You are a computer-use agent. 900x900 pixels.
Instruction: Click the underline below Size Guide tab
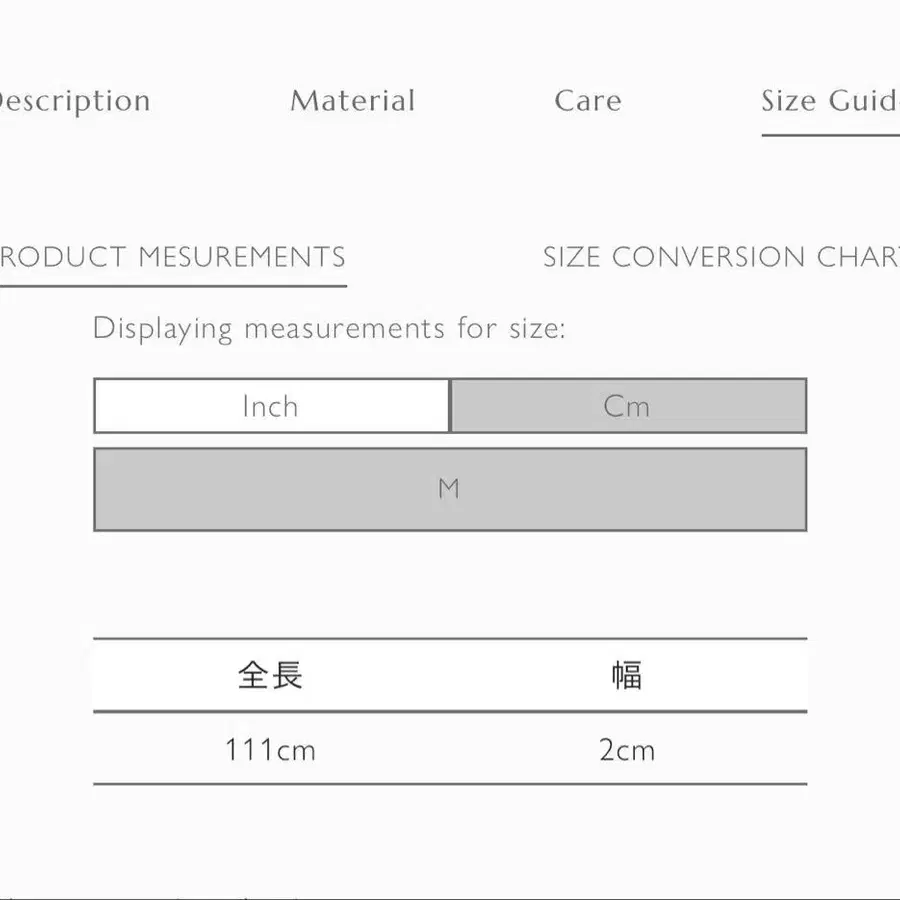tap(830, 134)
